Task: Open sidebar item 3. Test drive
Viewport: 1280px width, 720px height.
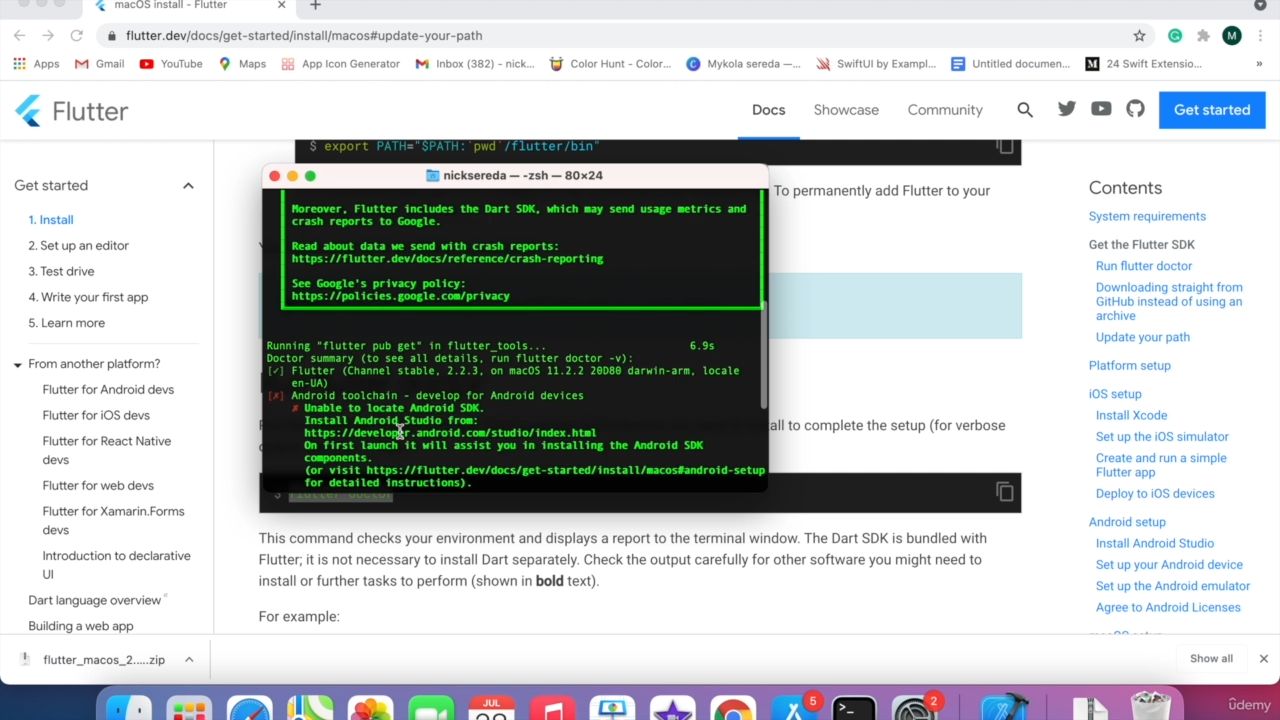Action: (x=61, y=272)
